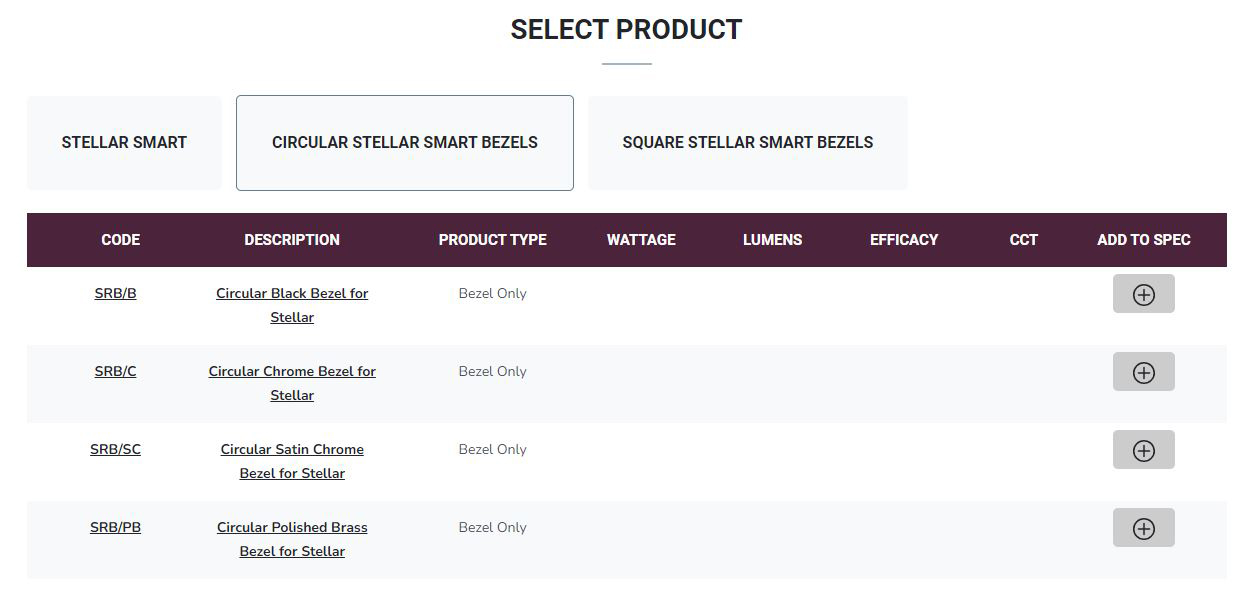Click the Wattage column header
This screenshot has height=590, width=1245.
coord(641,240)
